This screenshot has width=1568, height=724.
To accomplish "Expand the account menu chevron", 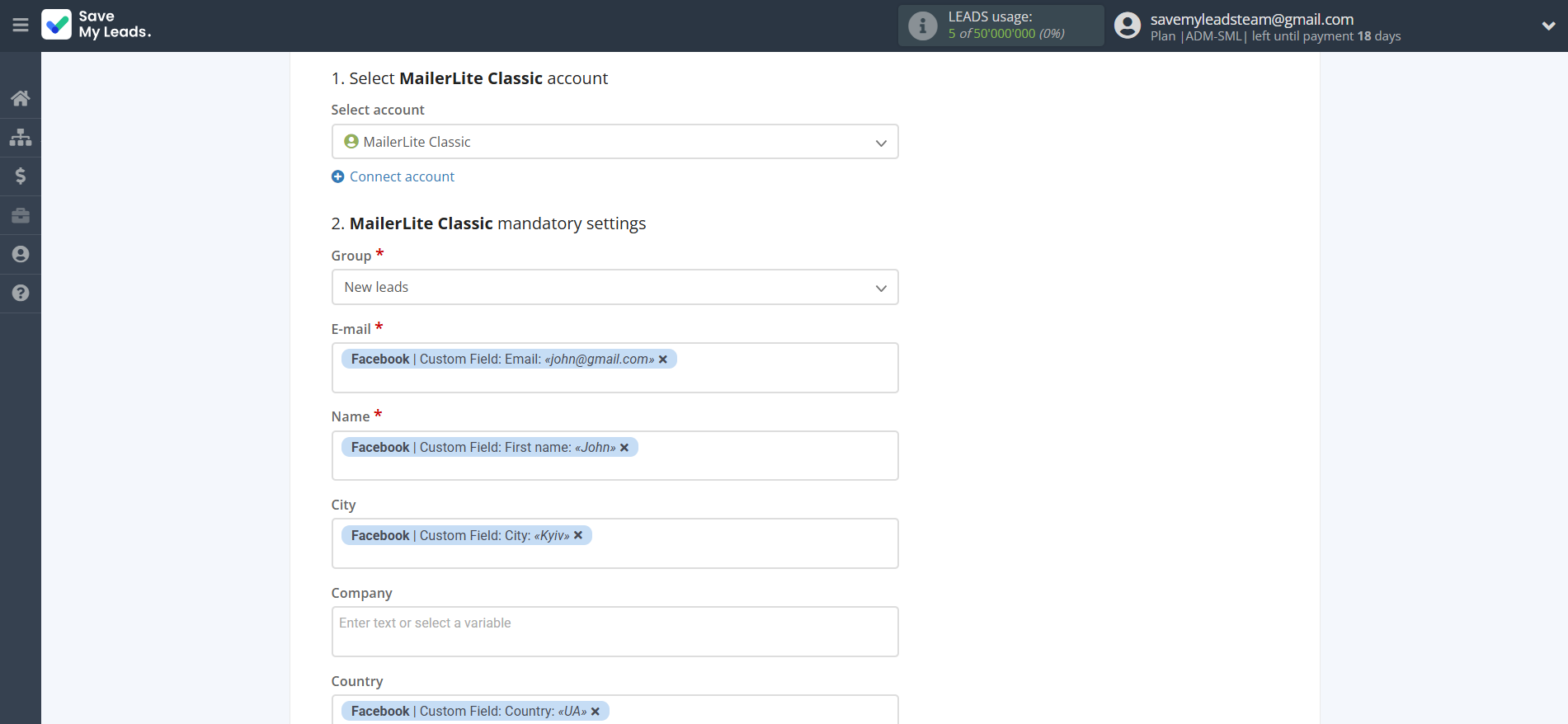I will [1548, 26].
